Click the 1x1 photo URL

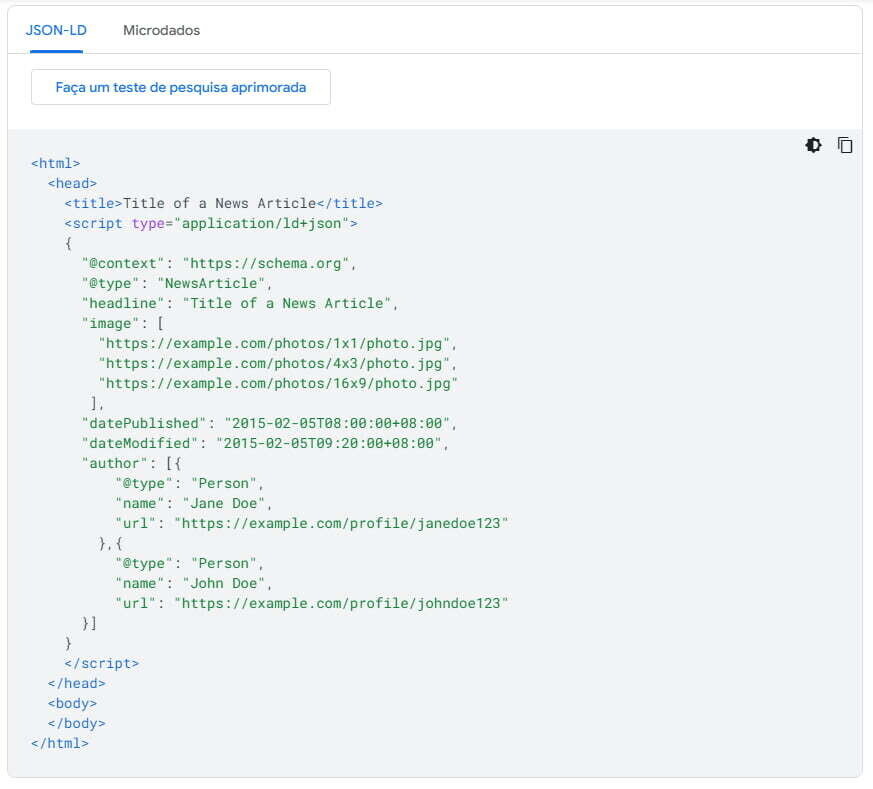coord(278,344)
